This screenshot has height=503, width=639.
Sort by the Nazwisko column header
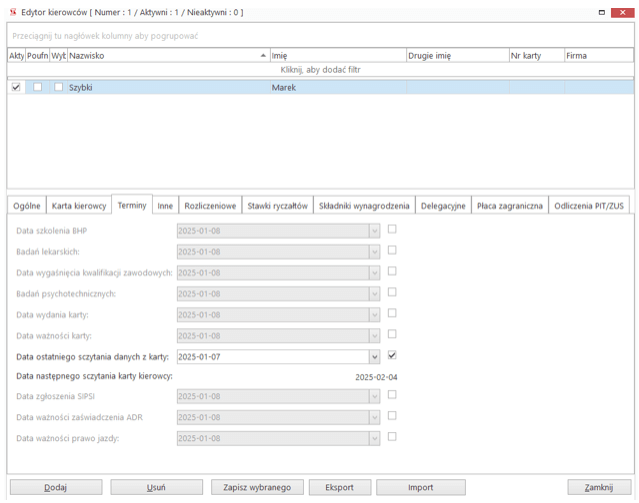[166, 56]
